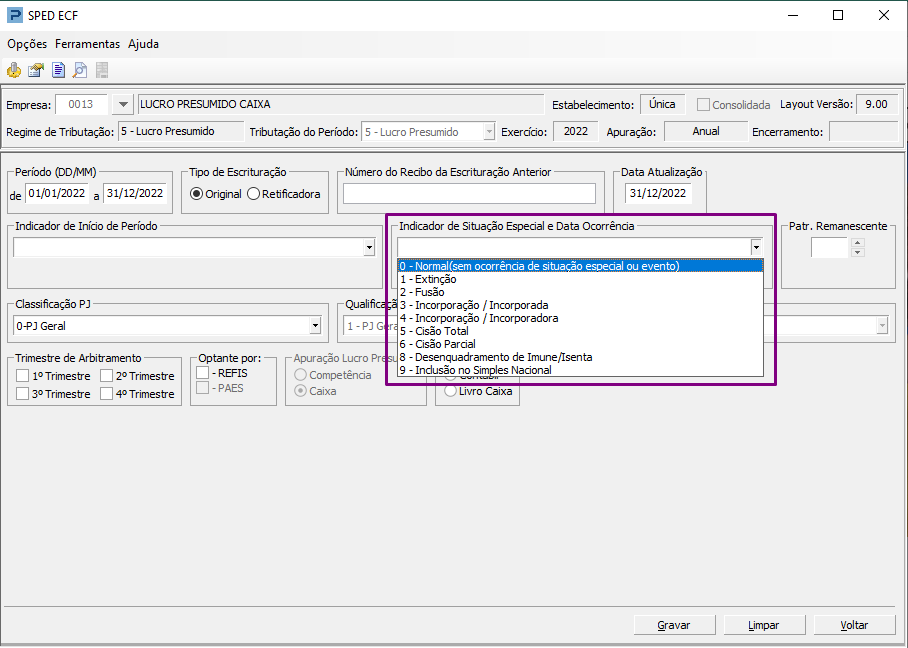Viewport: 908px width, 648px height.
Task: Click the Encerramento field
Action: coord(863,131)
